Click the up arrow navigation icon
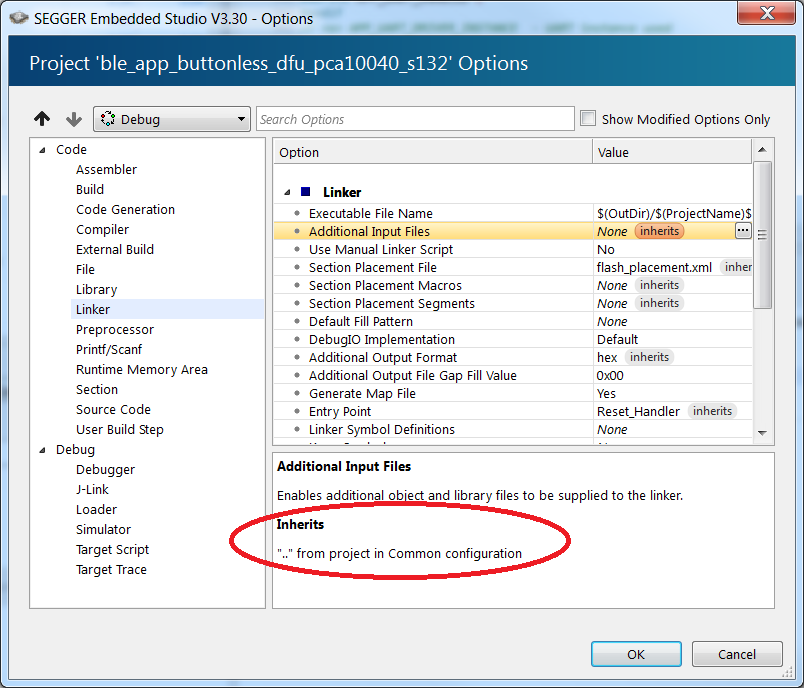This screenshot has height=688, width=804. (43, 119)
